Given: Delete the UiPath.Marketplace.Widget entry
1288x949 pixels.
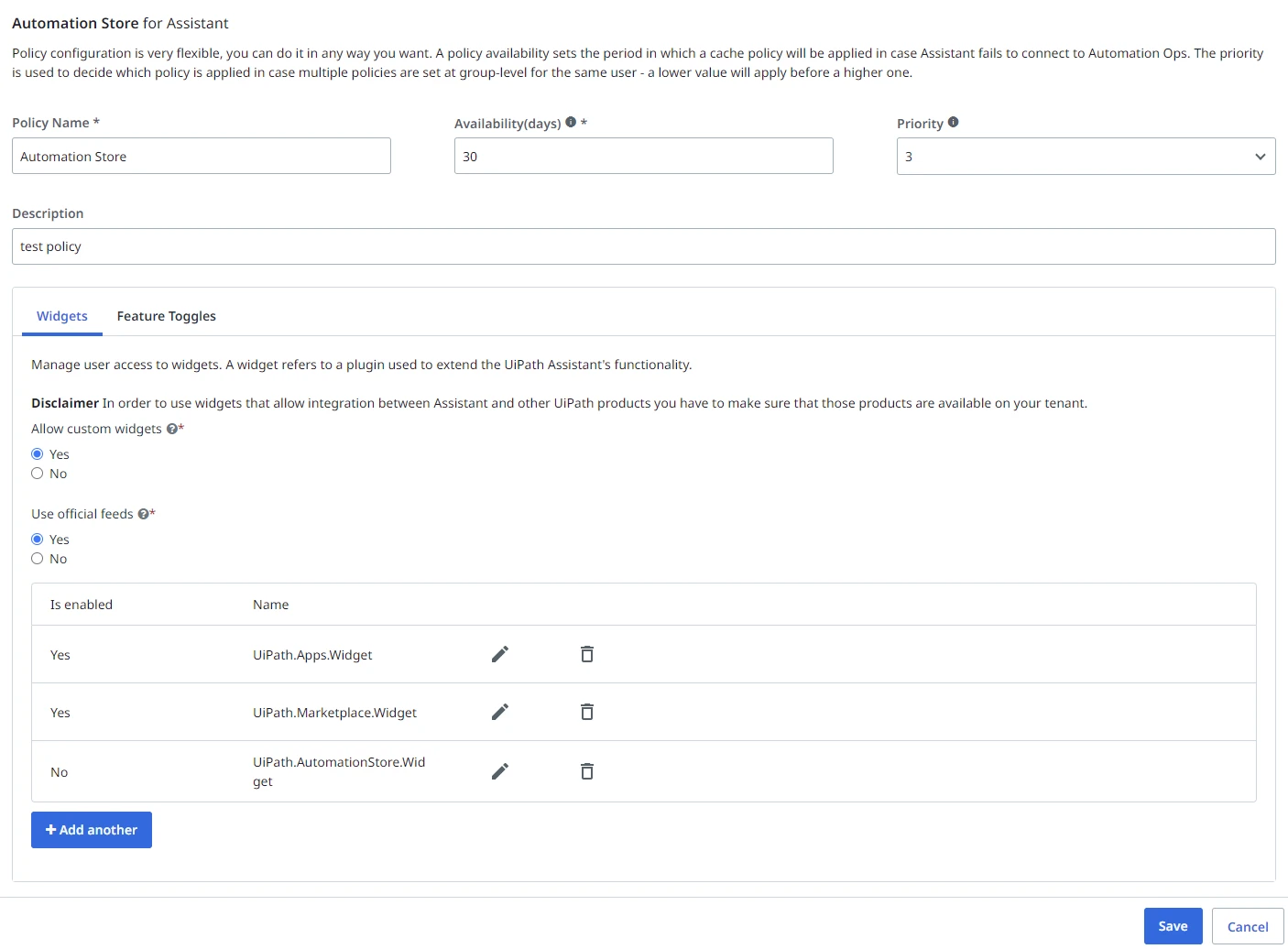Looking at the screenshot, I should click(x=587, y=712).
